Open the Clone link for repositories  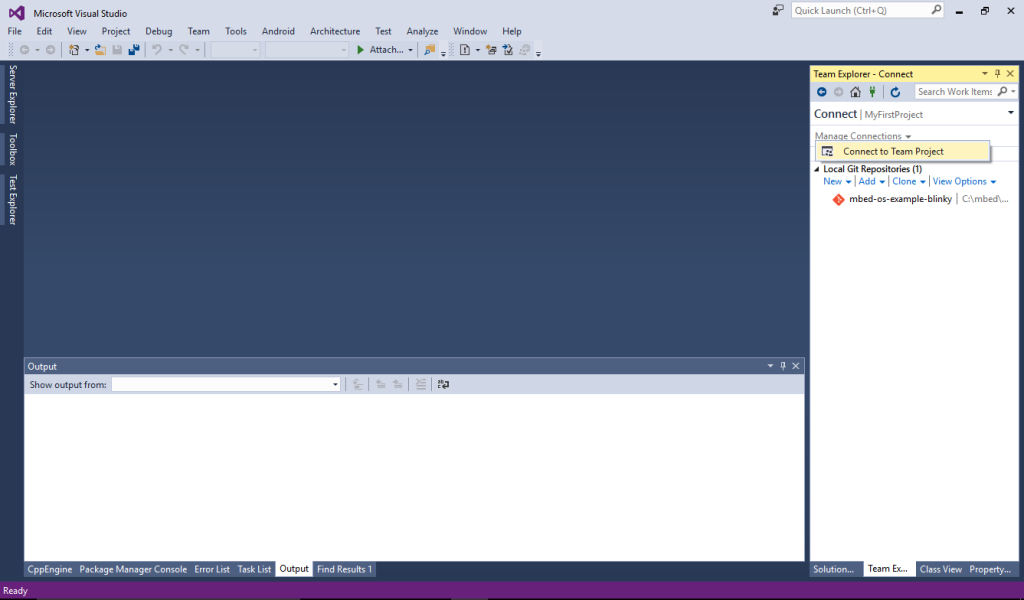tap(903, 181)
